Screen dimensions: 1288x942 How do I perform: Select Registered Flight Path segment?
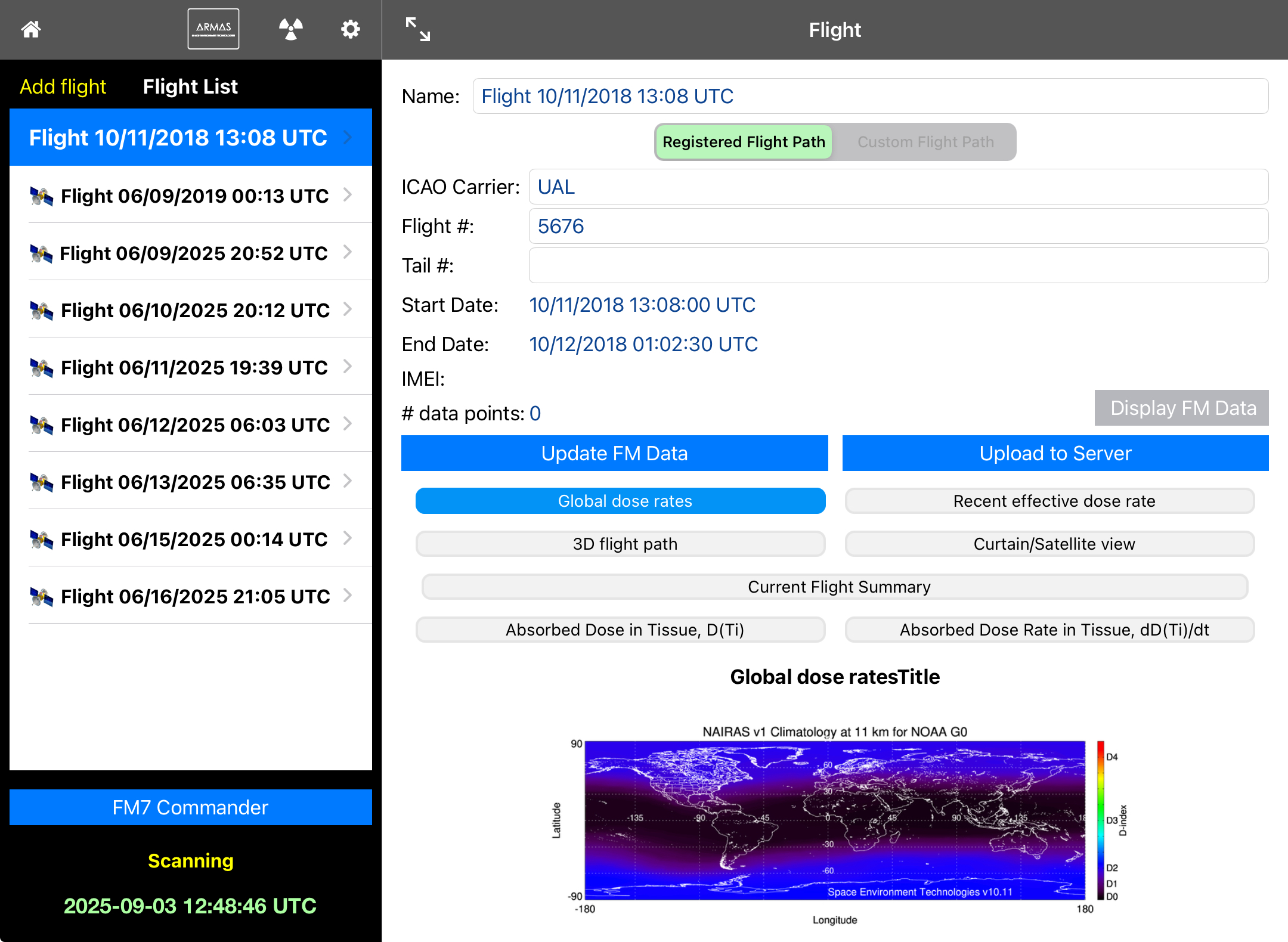click(x=744, y=142)
